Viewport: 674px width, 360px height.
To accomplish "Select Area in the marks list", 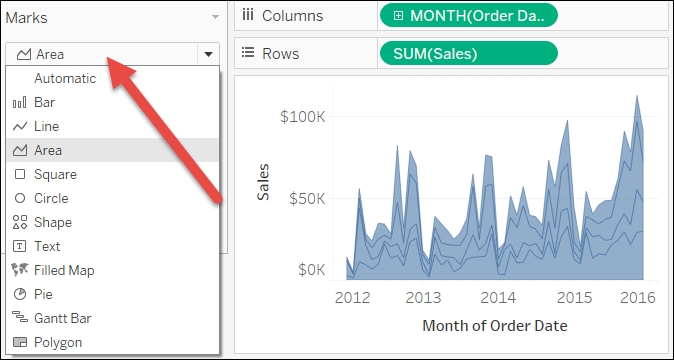I will click(112, 150).
